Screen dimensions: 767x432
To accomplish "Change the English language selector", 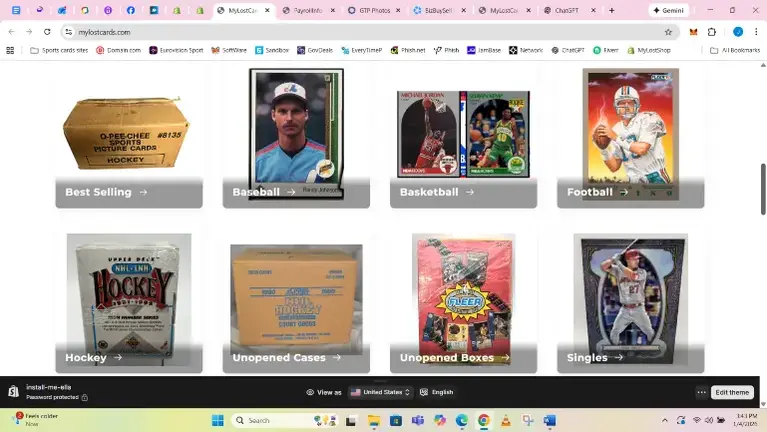I will point(437,392).
